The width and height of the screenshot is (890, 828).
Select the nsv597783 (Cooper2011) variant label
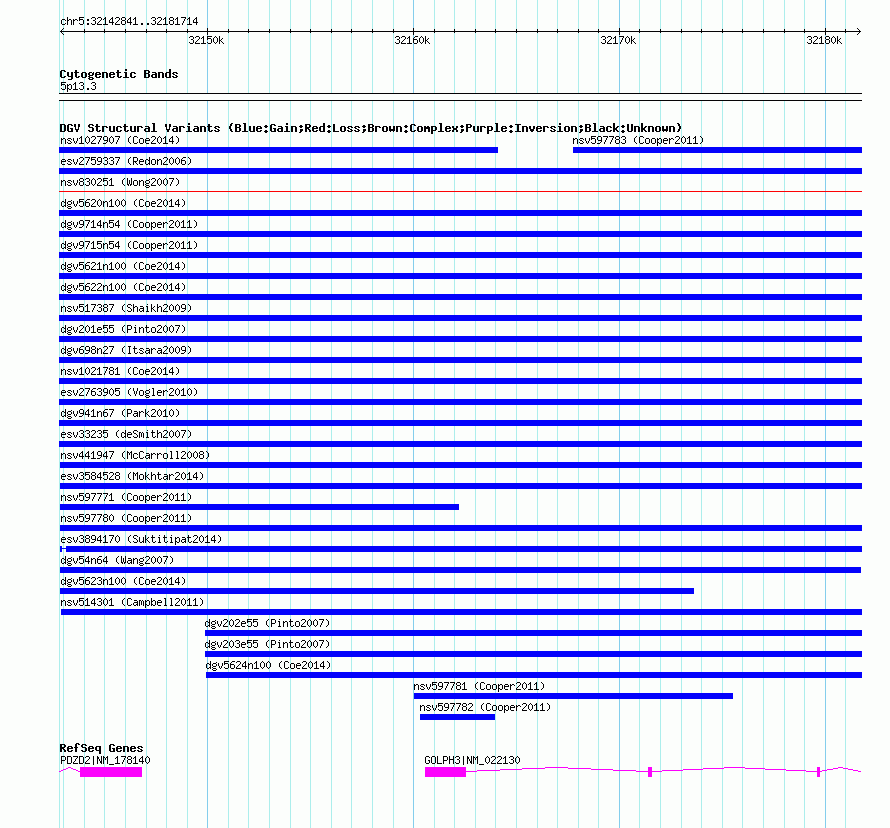click(x=638, y=140)
